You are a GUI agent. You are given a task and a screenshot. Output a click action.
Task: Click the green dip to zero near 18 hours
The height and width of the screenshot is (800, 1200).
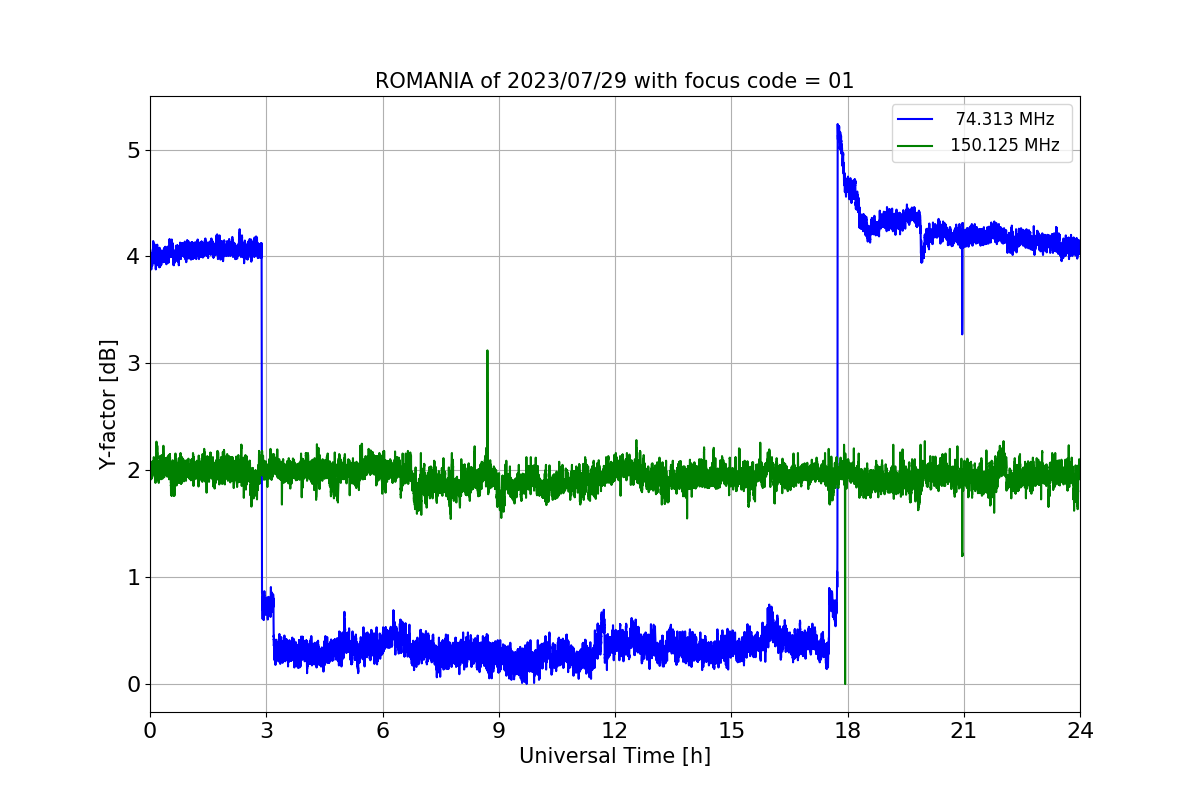coord(845,682)
